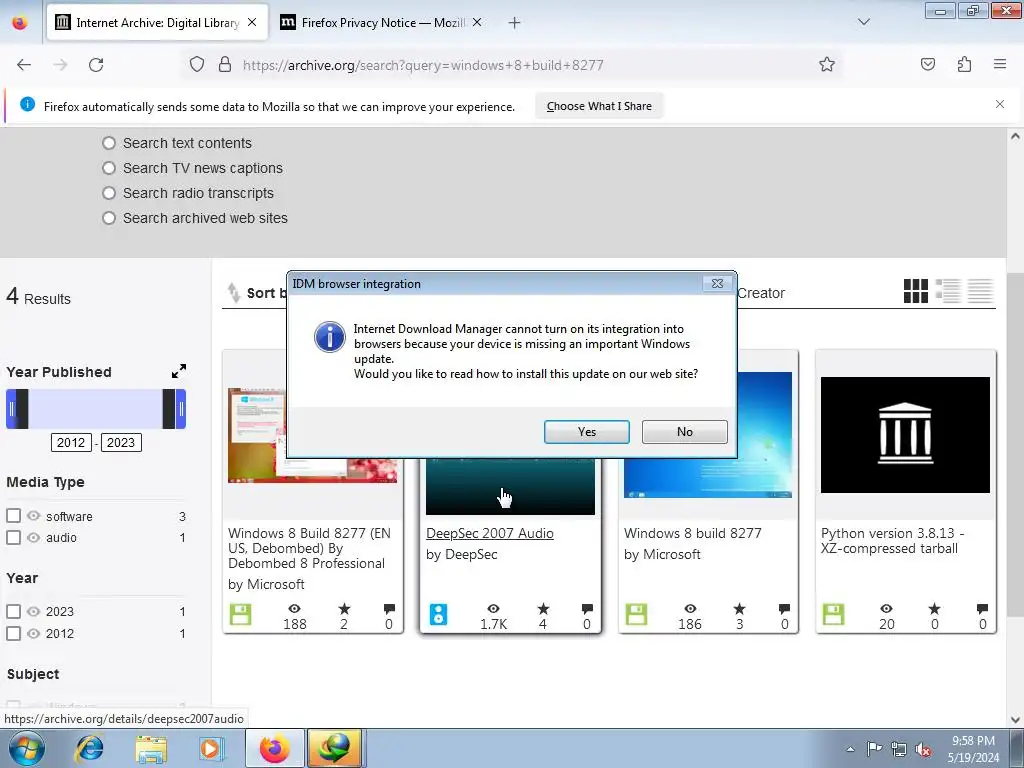Toggle the eye icon next to audio
1024x768 pixels.
pyautogui.click(x=33, y=537)
